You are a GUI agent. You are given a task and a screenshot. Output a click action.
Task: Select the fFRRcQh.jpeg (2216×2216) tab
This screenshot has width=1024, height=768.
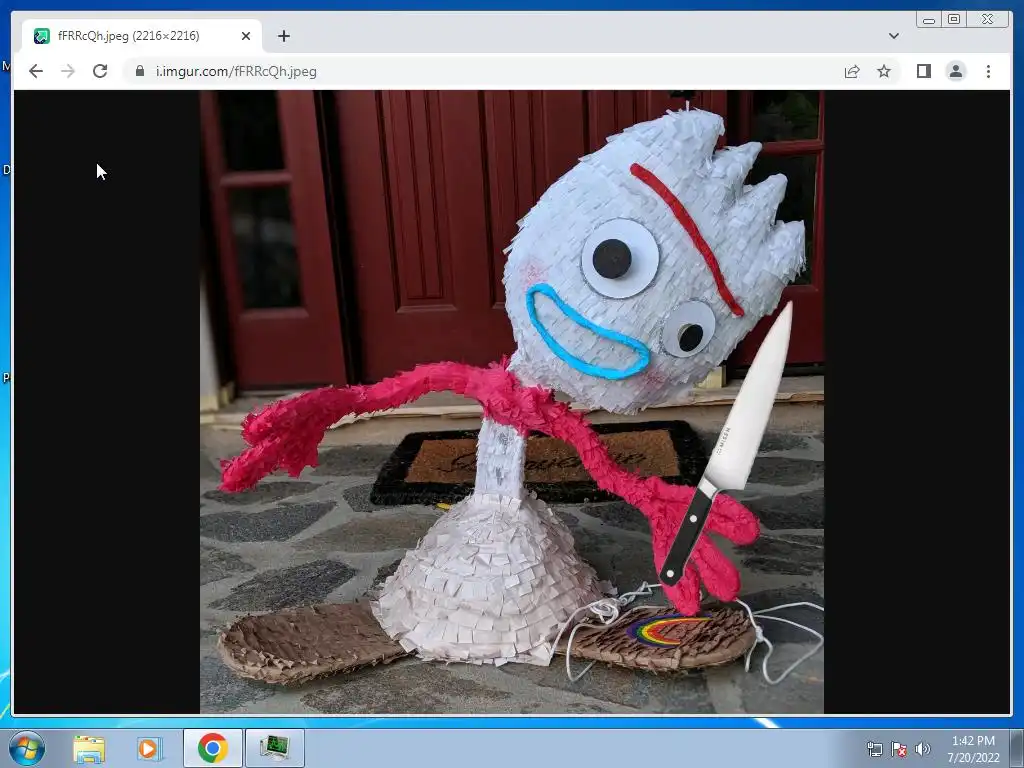[142, 36]
